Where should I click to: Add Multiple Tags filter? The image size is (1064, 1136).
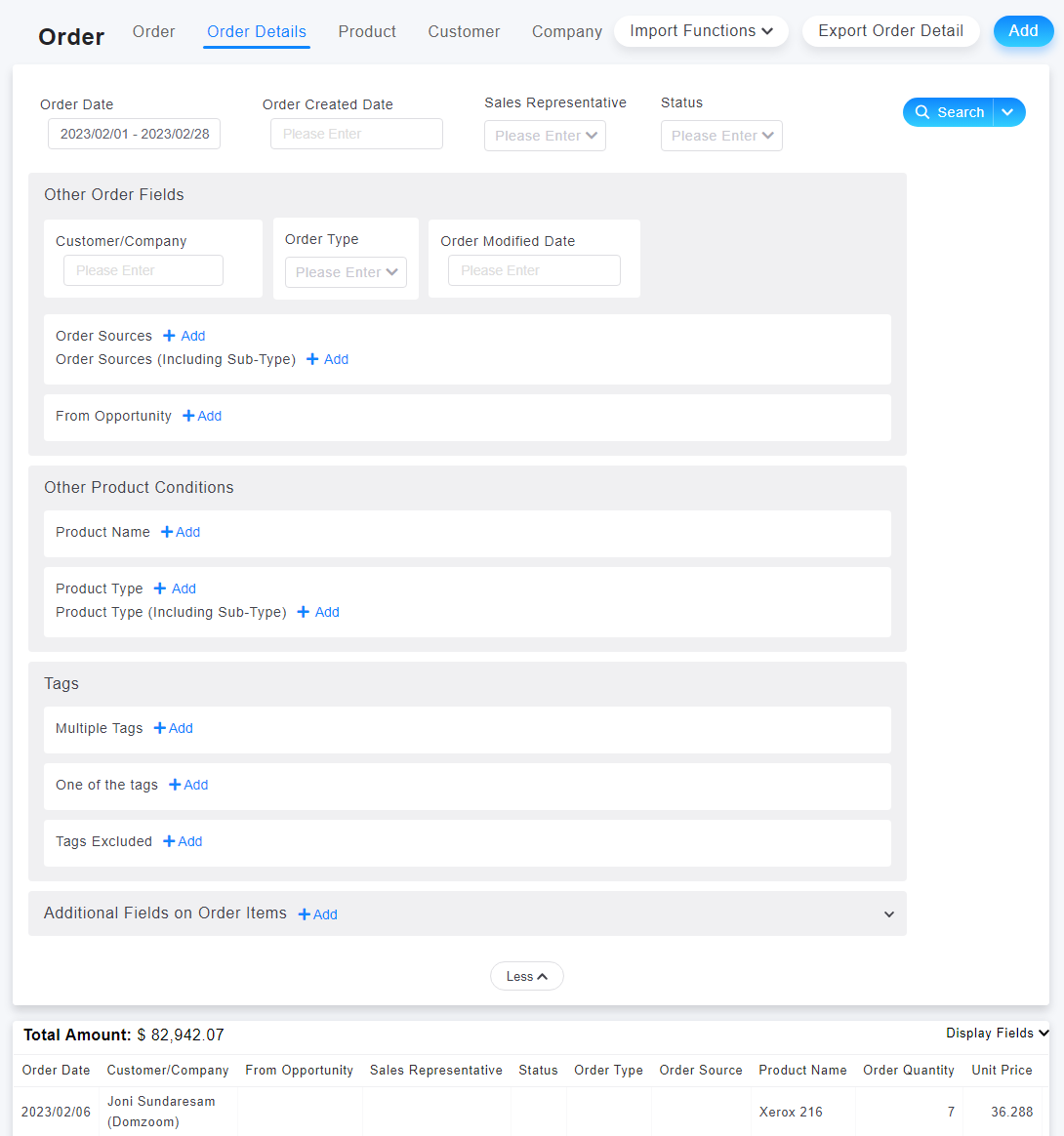[174, 728]
